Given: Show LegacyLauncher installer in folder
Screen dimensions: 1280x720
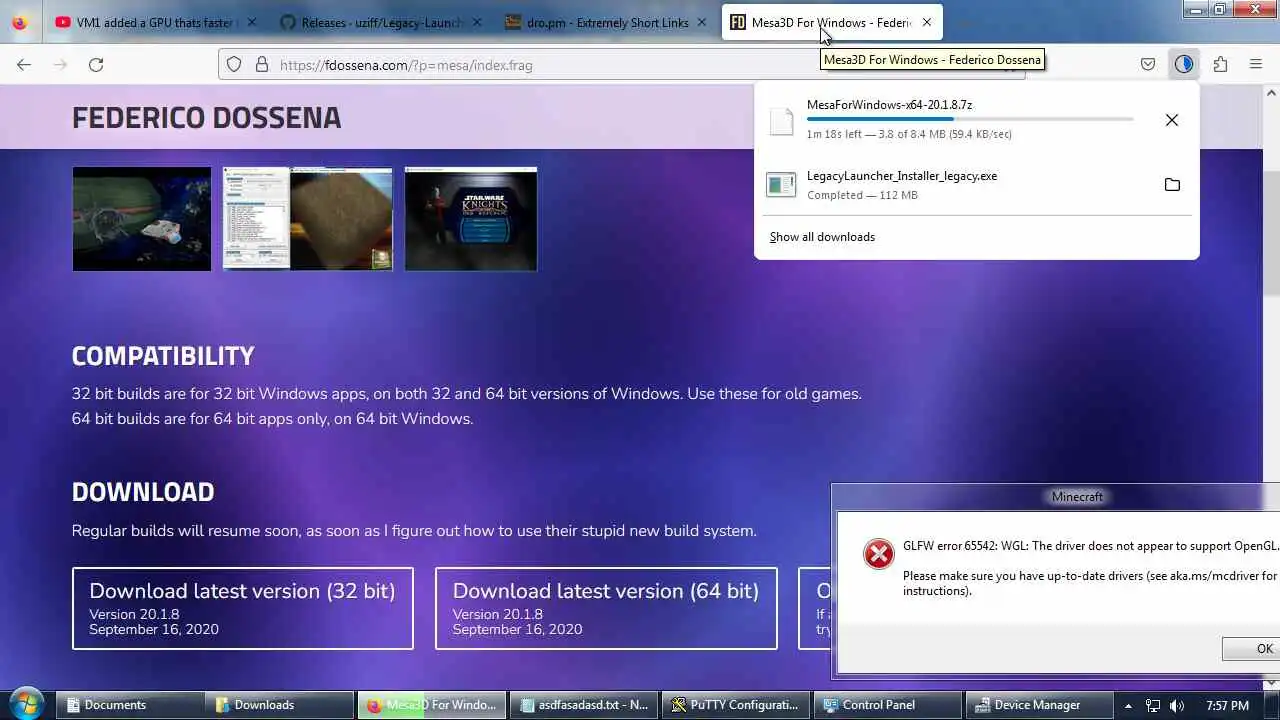Looking at the screenshot, I should point(1172,185).
